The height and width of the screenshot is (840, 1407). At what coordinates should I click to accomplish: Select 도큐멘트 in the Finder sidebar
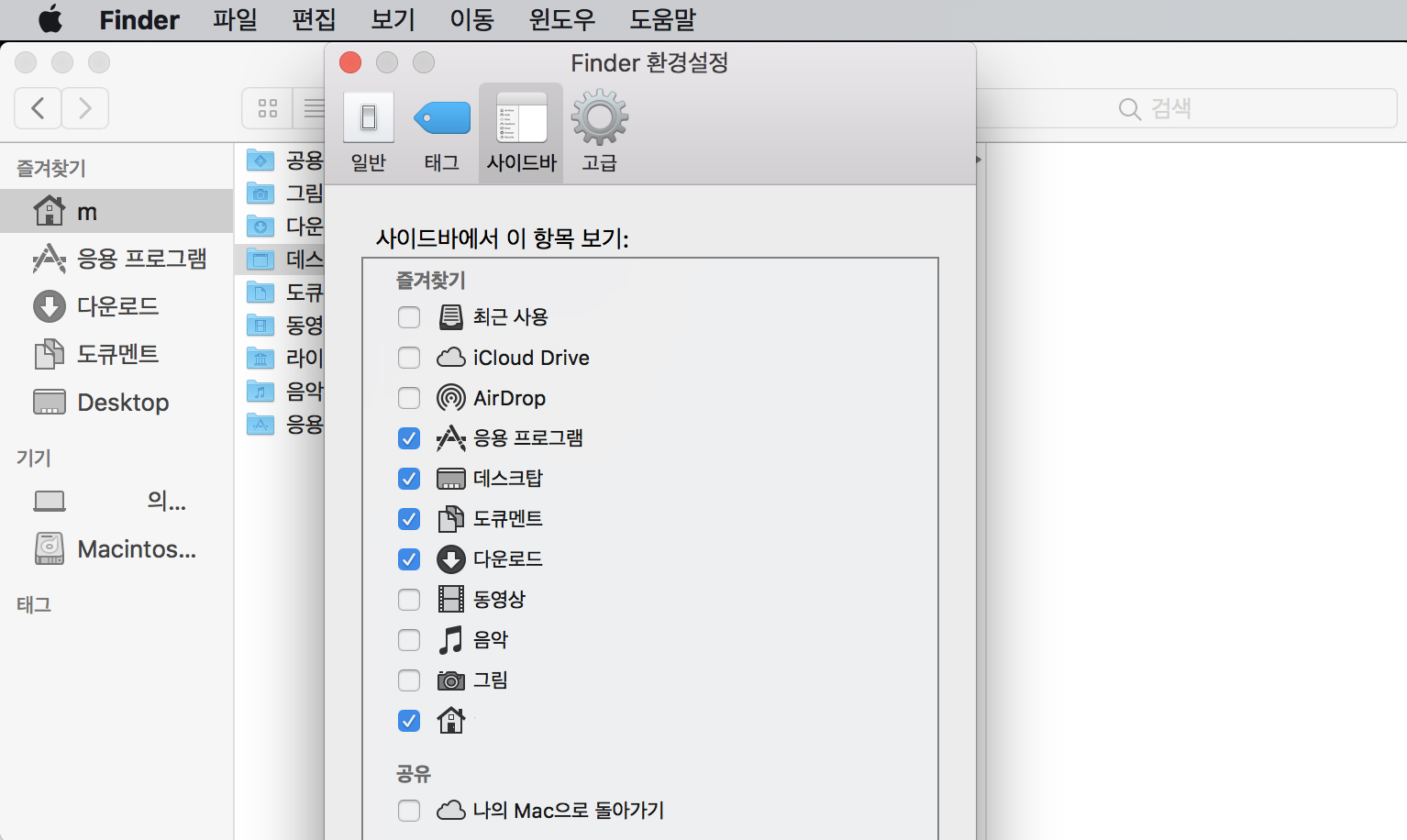coord(117,354)
